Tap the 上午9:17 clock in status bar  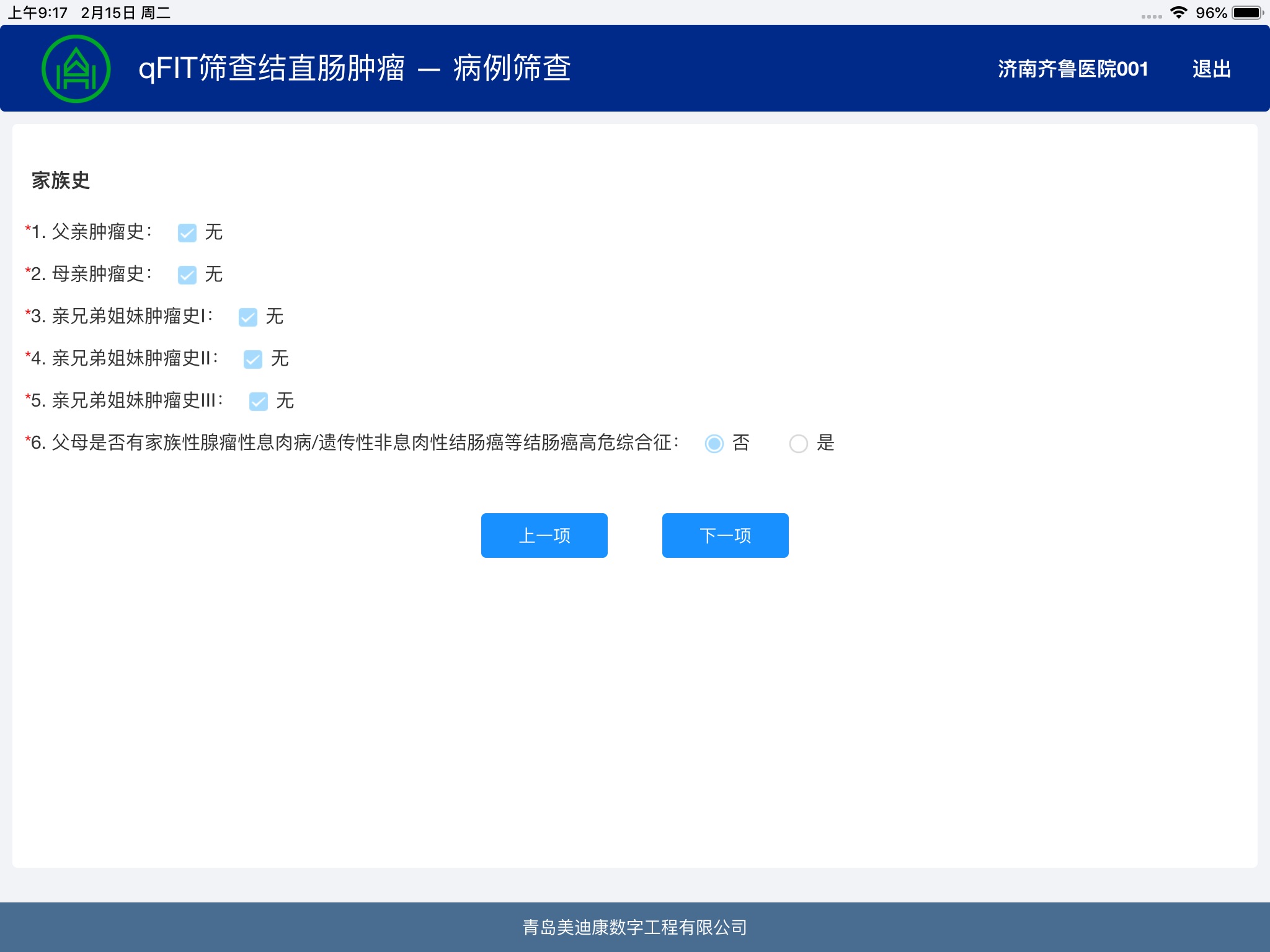point(37,13)
